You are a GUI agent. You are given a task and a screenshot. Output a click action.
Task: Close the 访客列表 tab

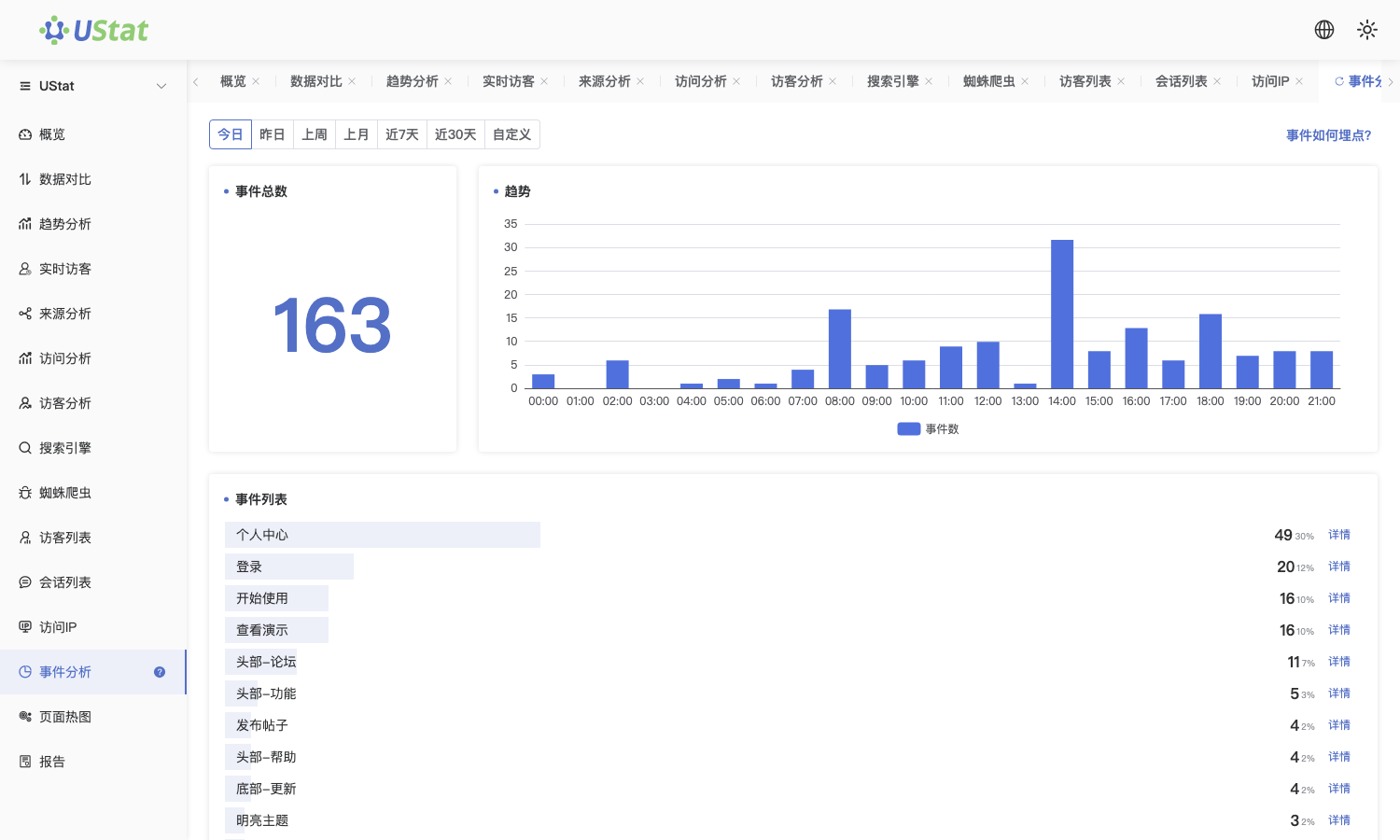pyautogui.click(x=1121, y=81)
